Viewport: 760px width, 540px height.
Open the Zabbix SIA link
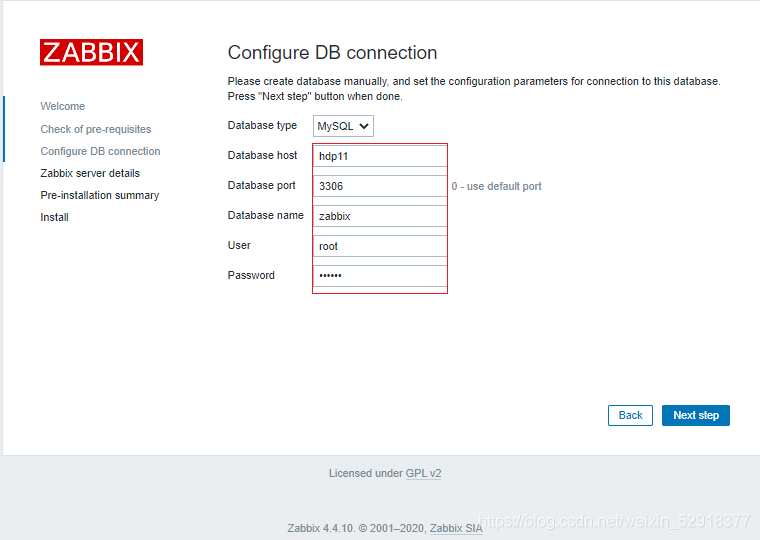point(456,528)
